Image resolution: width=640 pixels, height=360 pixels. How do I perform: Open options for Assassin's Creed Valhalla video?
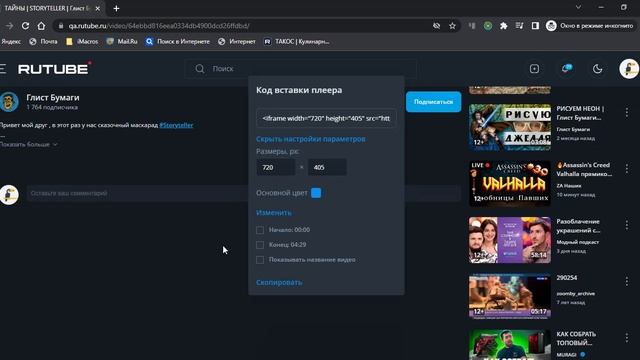(x=627, y=169)
